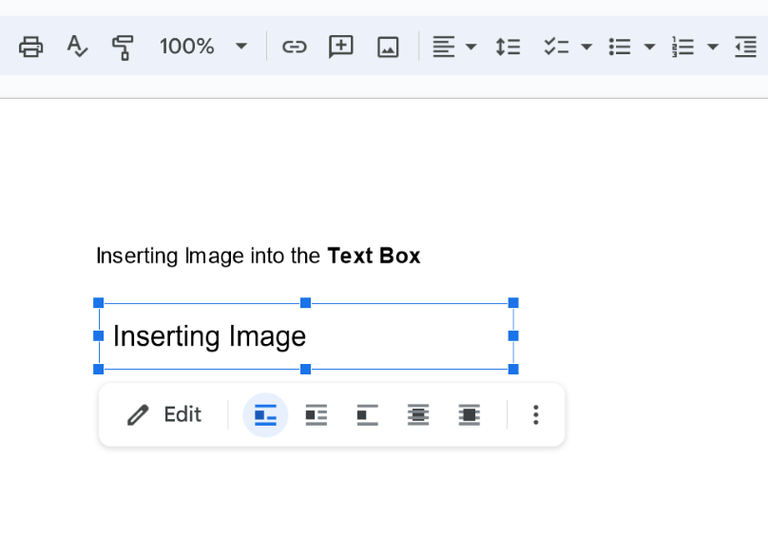Viewport: 768px width, 535px height.
Task: Click the Insert image icon
Action: click(388, 46)
